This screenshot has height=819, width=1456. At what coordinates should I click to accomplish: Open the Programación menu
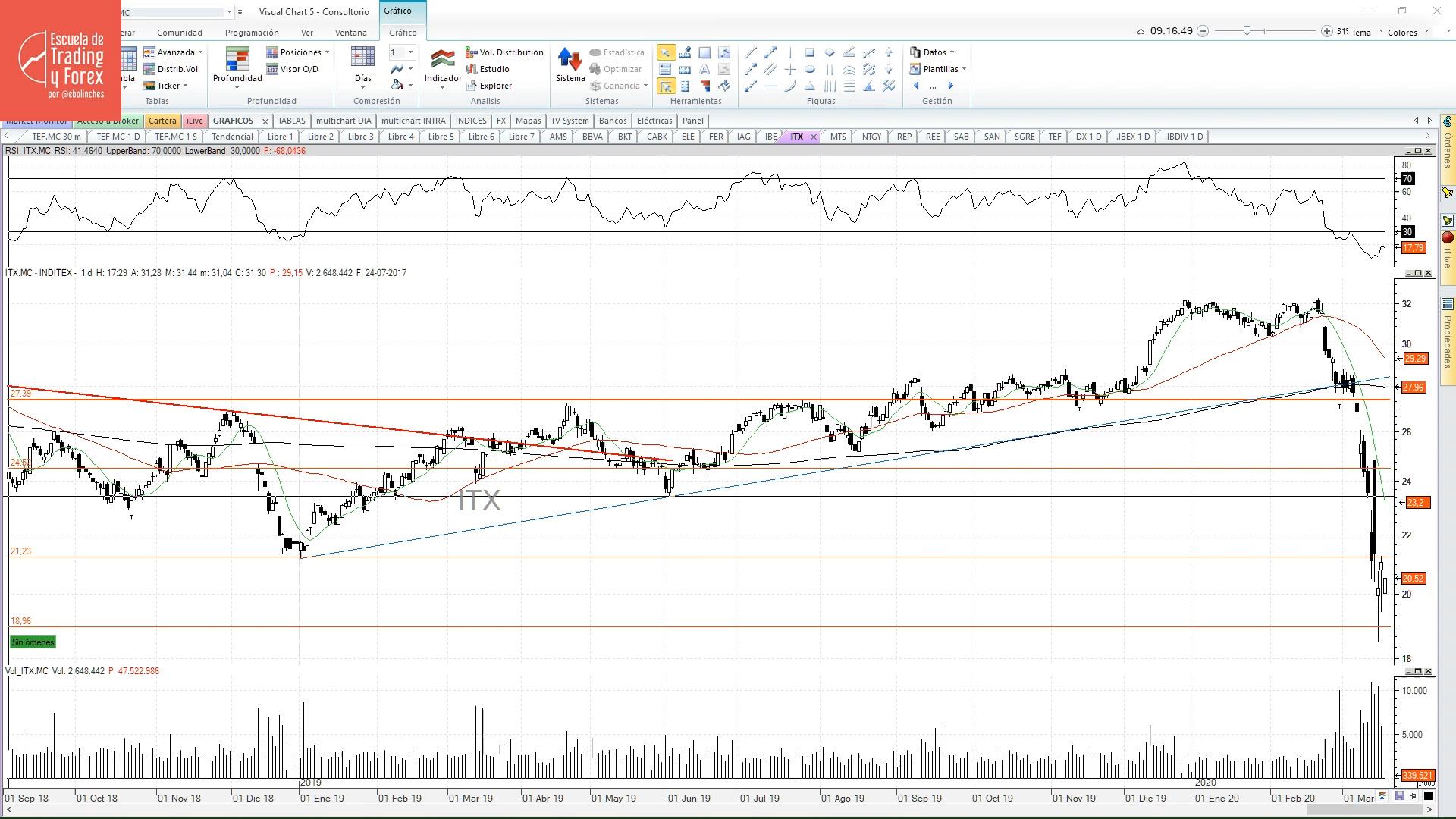click(252, 33)
